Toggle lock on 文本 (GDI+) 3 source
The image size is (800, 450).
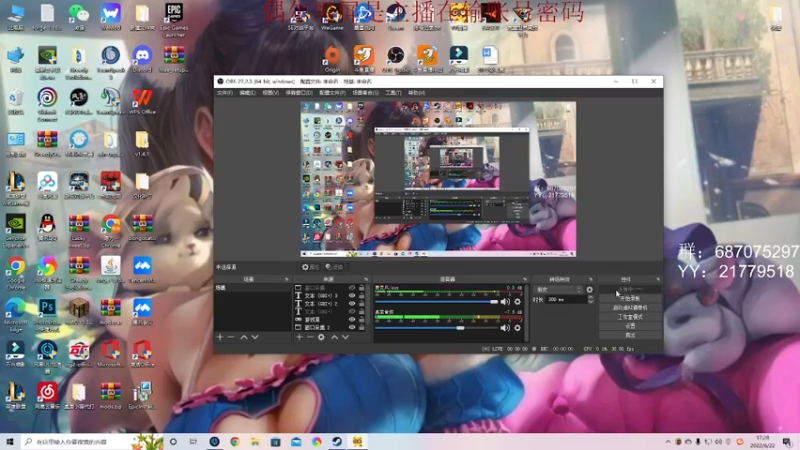[x=362, y=295]
